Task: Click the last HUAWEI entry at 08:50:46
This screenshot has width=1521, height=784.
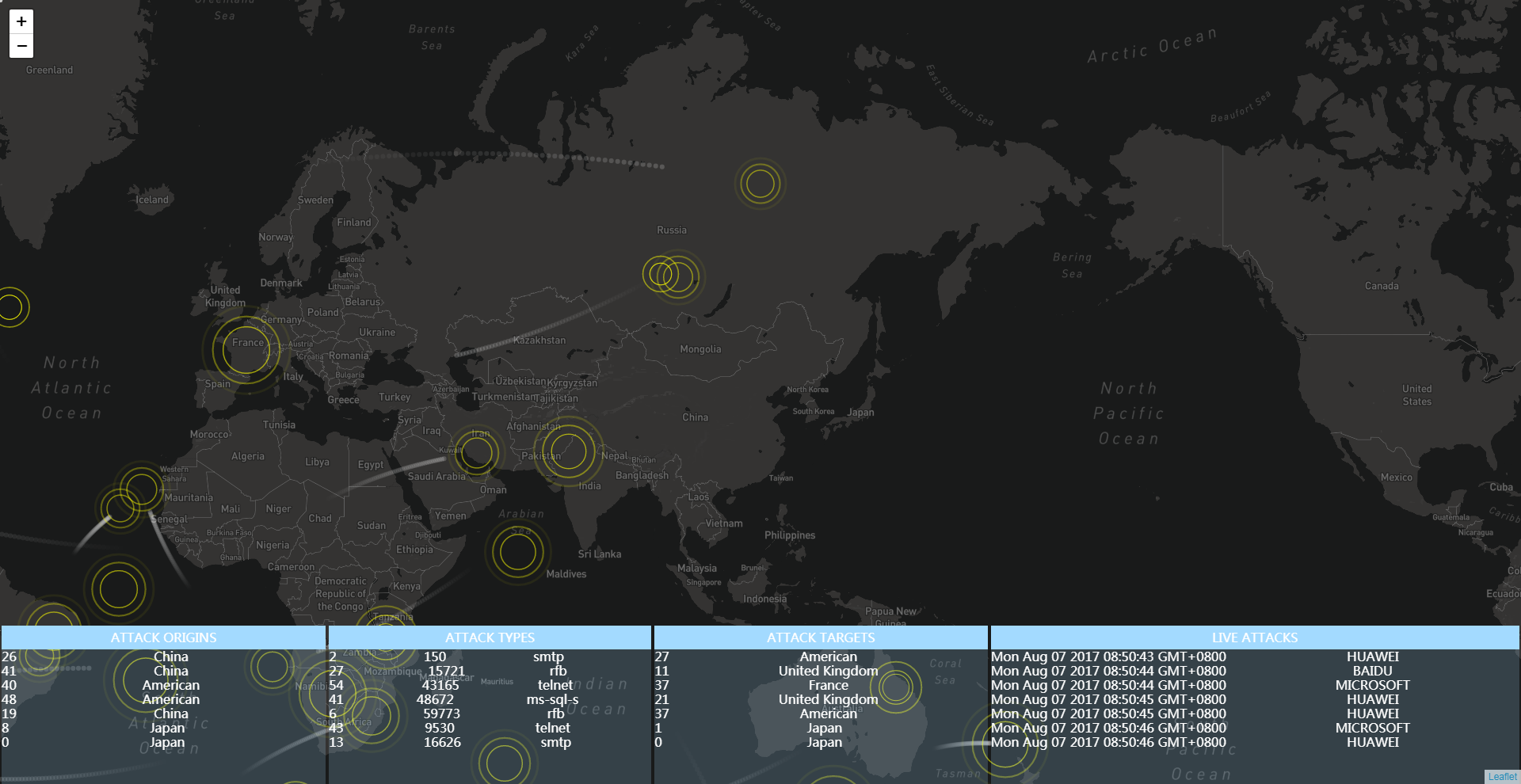Action: [1255, 742]
